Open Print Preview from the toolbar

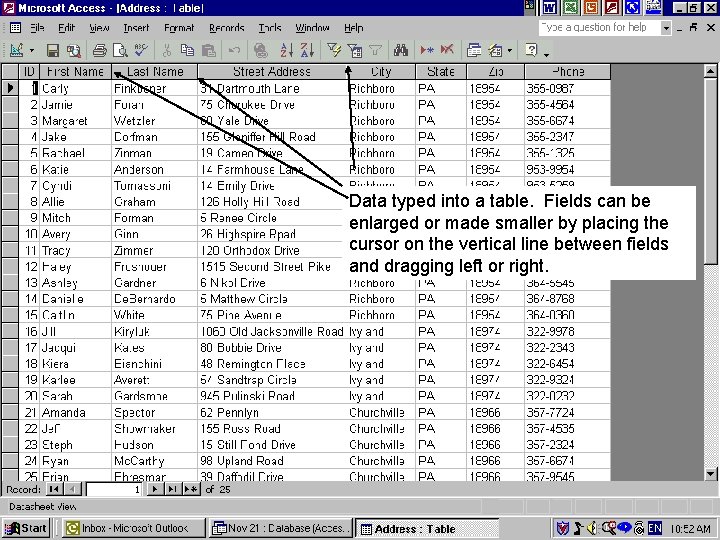tap(120, 50)
